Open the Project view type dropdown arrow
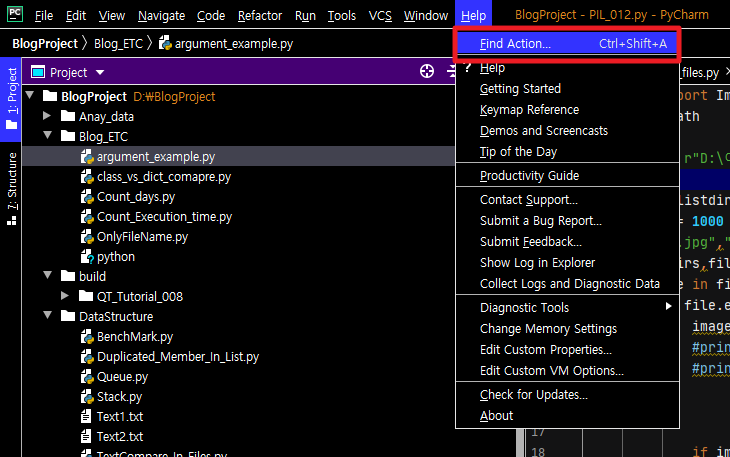This screenshot has height=457, width=730. tap(100, 73)
